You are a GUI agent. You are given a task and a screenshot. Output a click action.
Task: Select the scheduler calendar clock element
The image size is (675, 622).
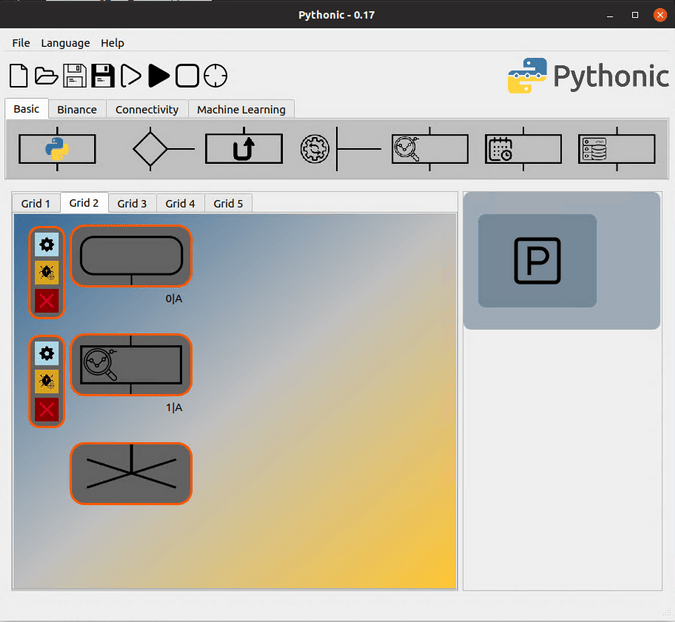pos(523,149)
